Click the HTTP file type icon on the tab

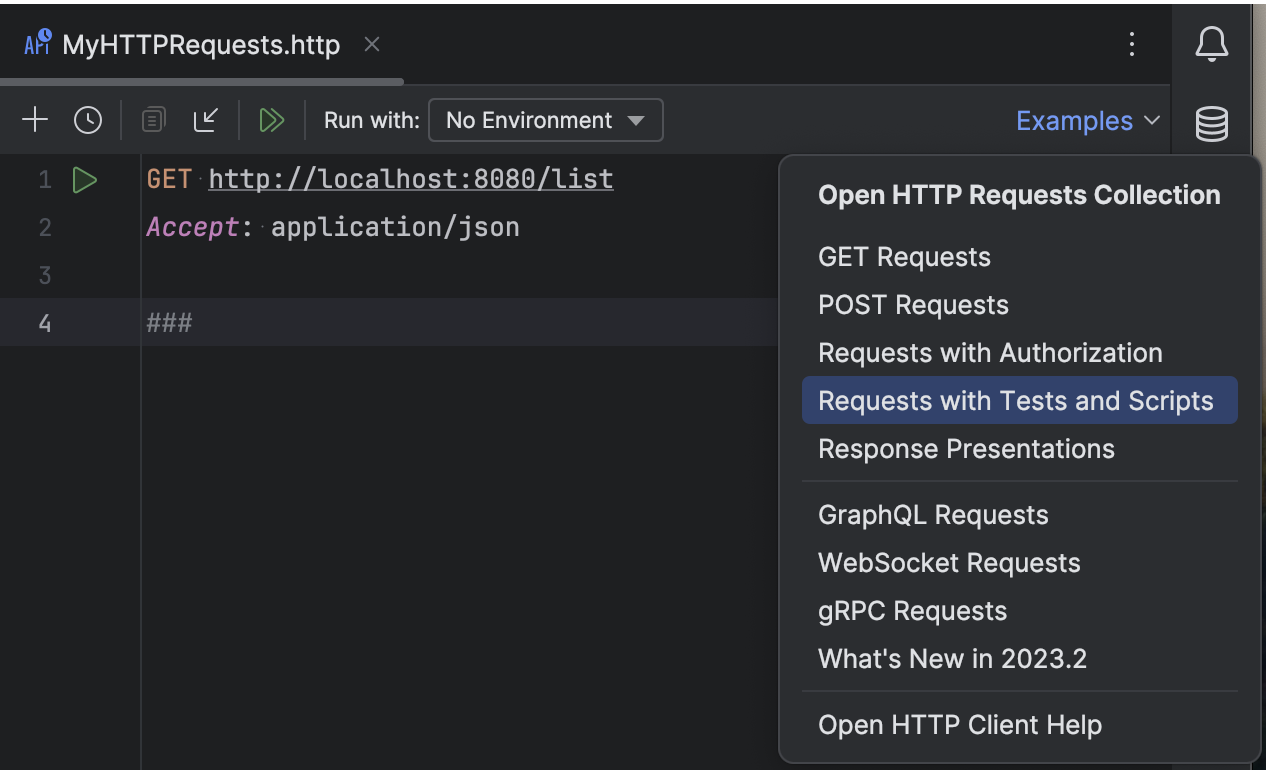37,44
